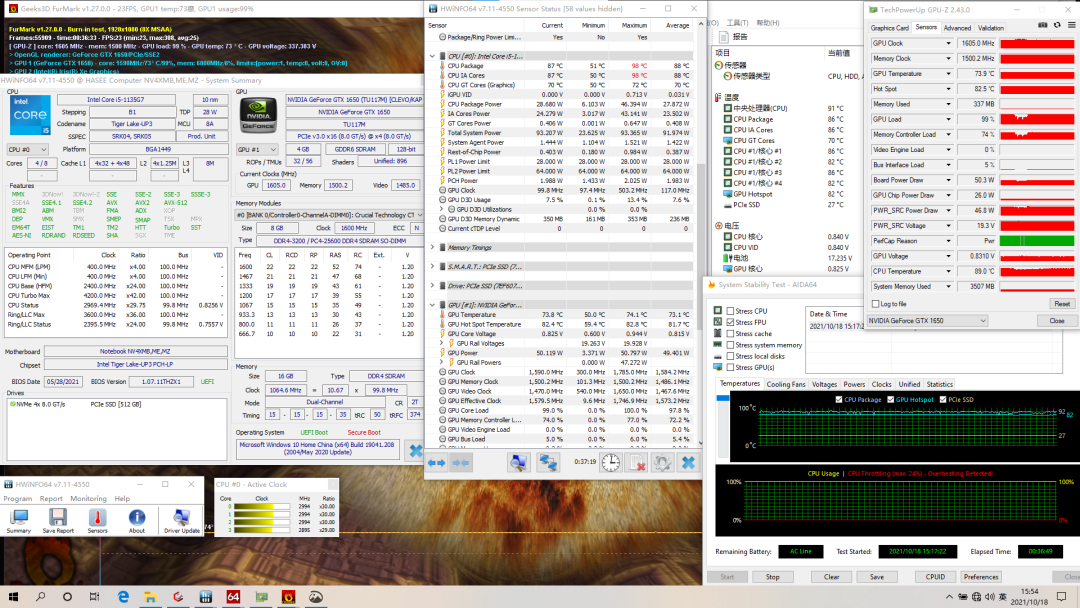Click the Stop button in AIDA64
The width and height of the screenshot is (1080, 608).
pyautogui.click(x=773, y=577)
